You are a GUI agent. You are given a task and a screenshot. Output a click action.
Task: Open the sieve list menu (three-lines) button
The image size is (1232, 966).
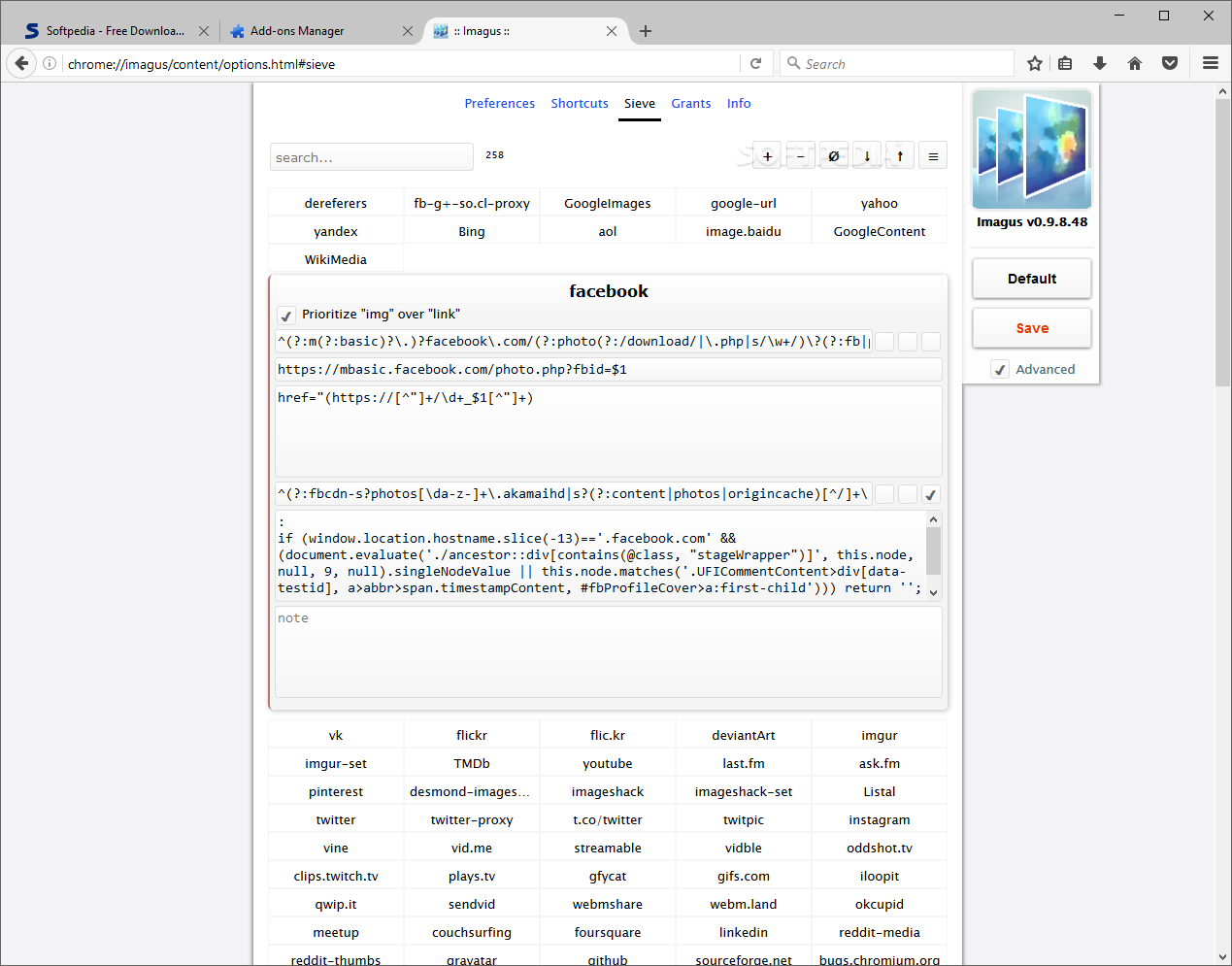tap(933, 156)
